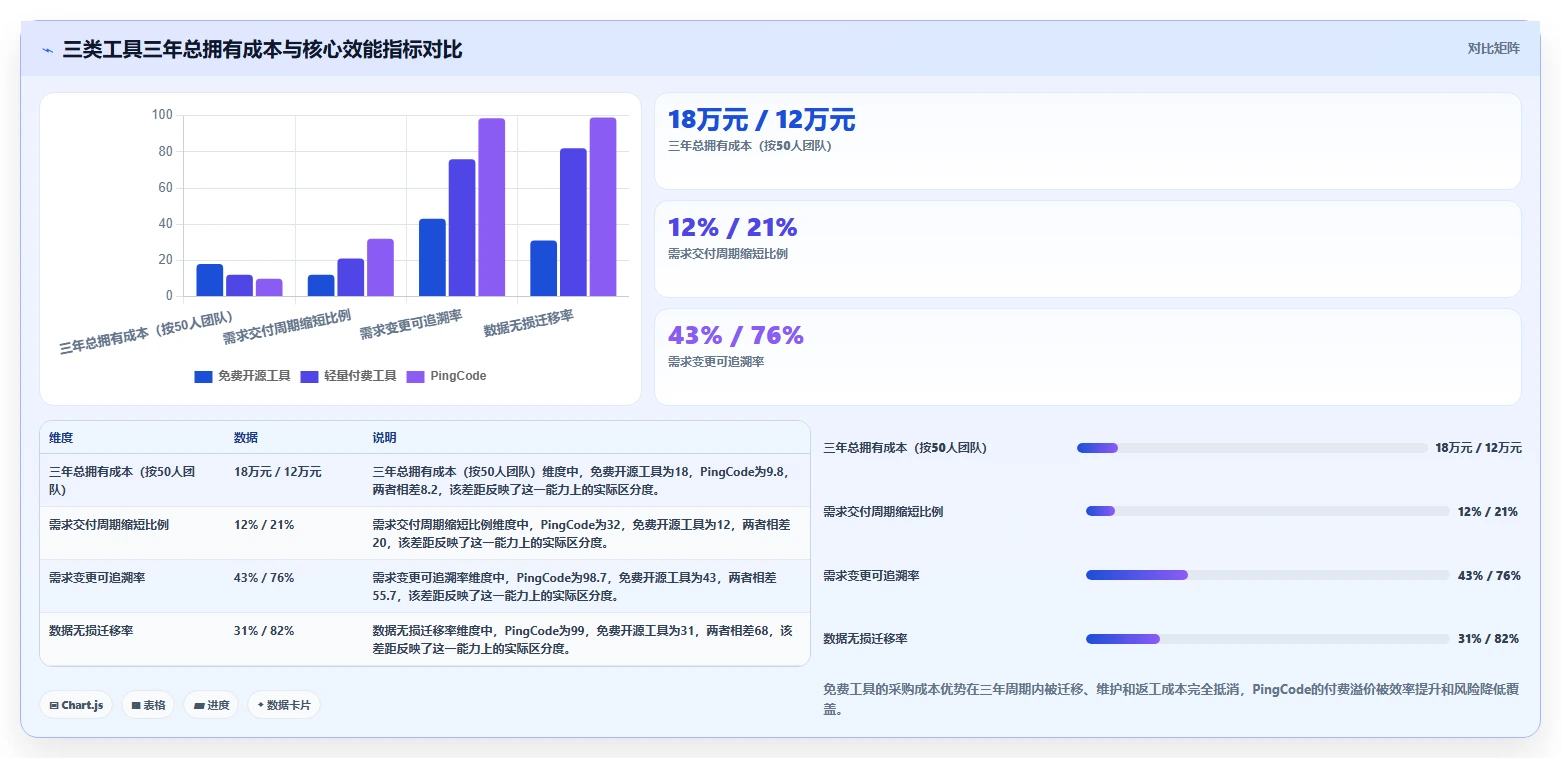Click the description mentioning 两者相差68
The height and width of the screenshot is (758, 1561).
(x=583, y=640)
